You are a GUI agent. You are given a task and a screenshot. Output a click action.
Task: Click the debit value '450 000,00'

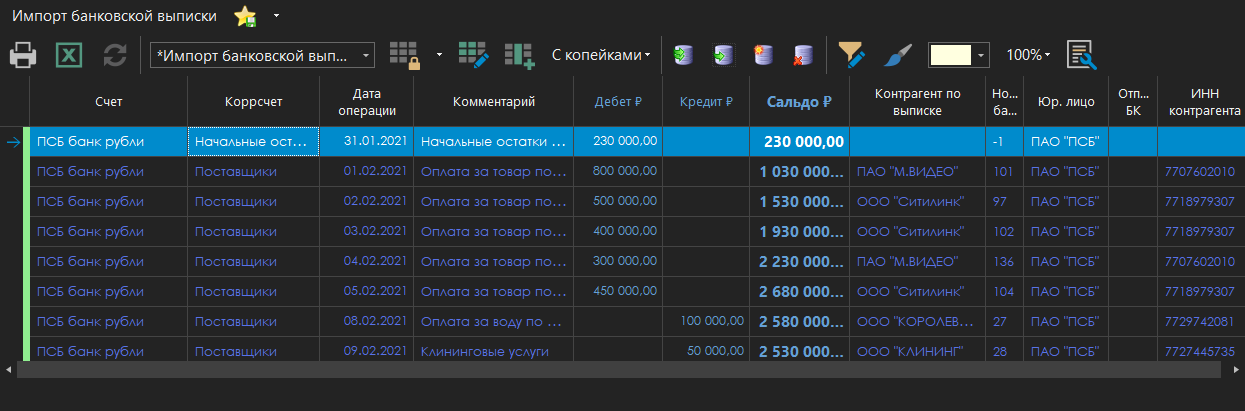click(x=618, y=291)
